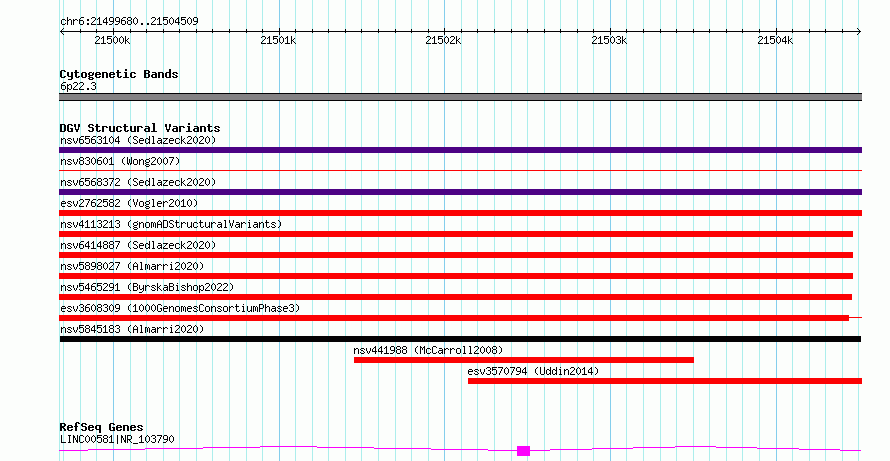The image size is (890, 461).
Task: Click the nsv5898027 (Almarri2020) label
Action: tap(132, 266)
